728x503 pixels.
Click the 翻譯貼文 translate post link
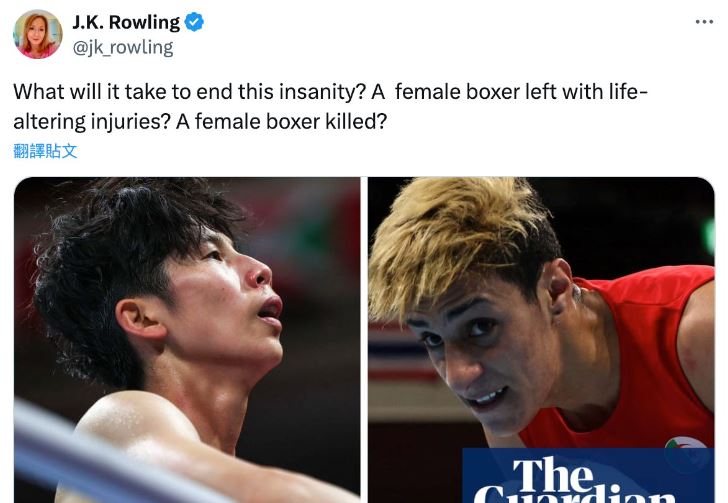point(45,151)
